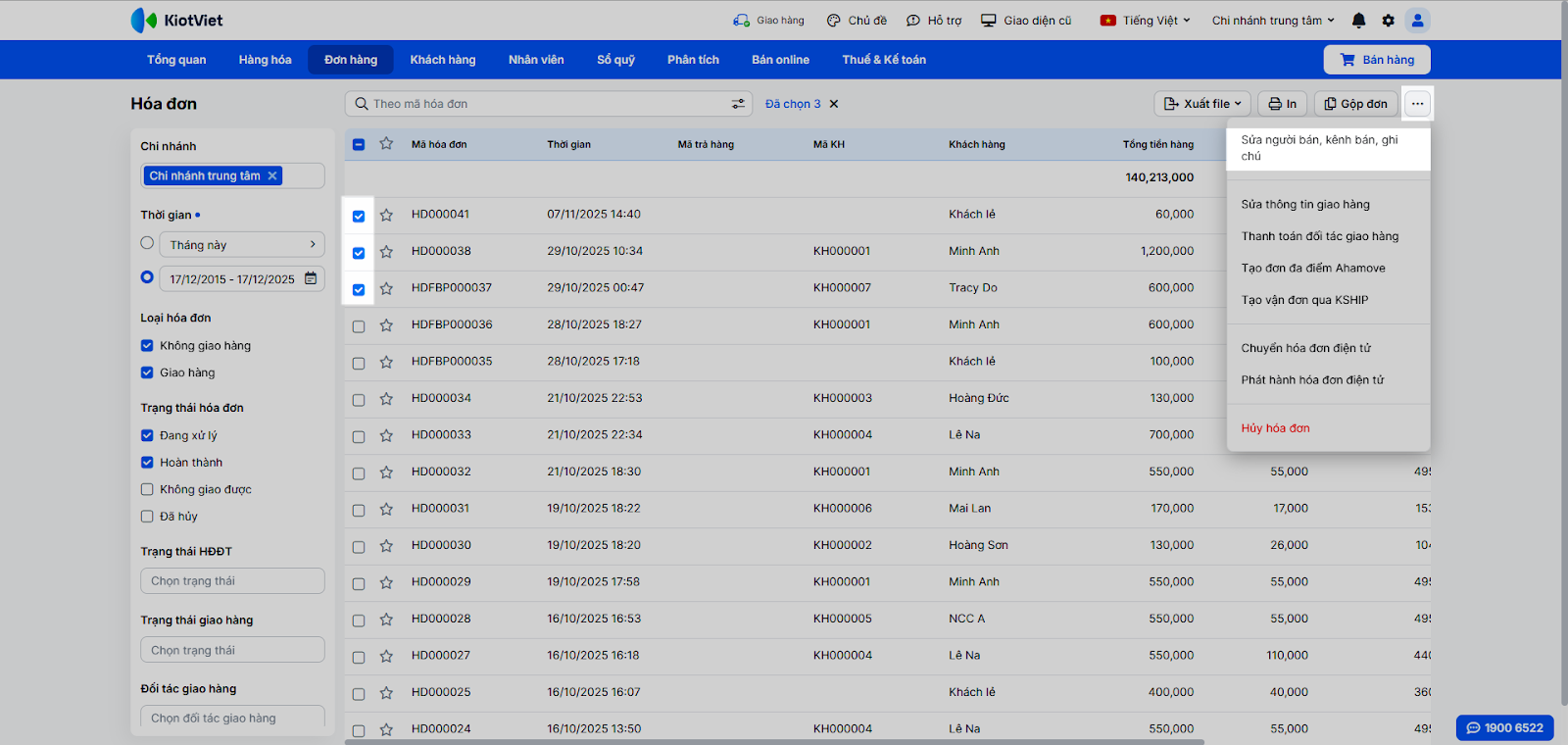Open the calendar icon for date range
1568x745 pixels.
click(x=311, y=278)
